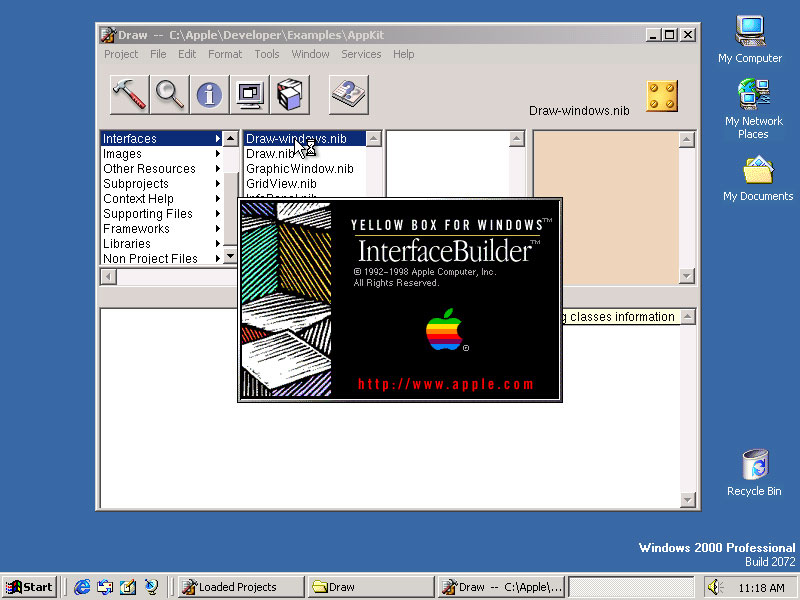Click the lower editor pane scroll up arrow
Screen dimensions: 800x600
(x=688, y=317)
